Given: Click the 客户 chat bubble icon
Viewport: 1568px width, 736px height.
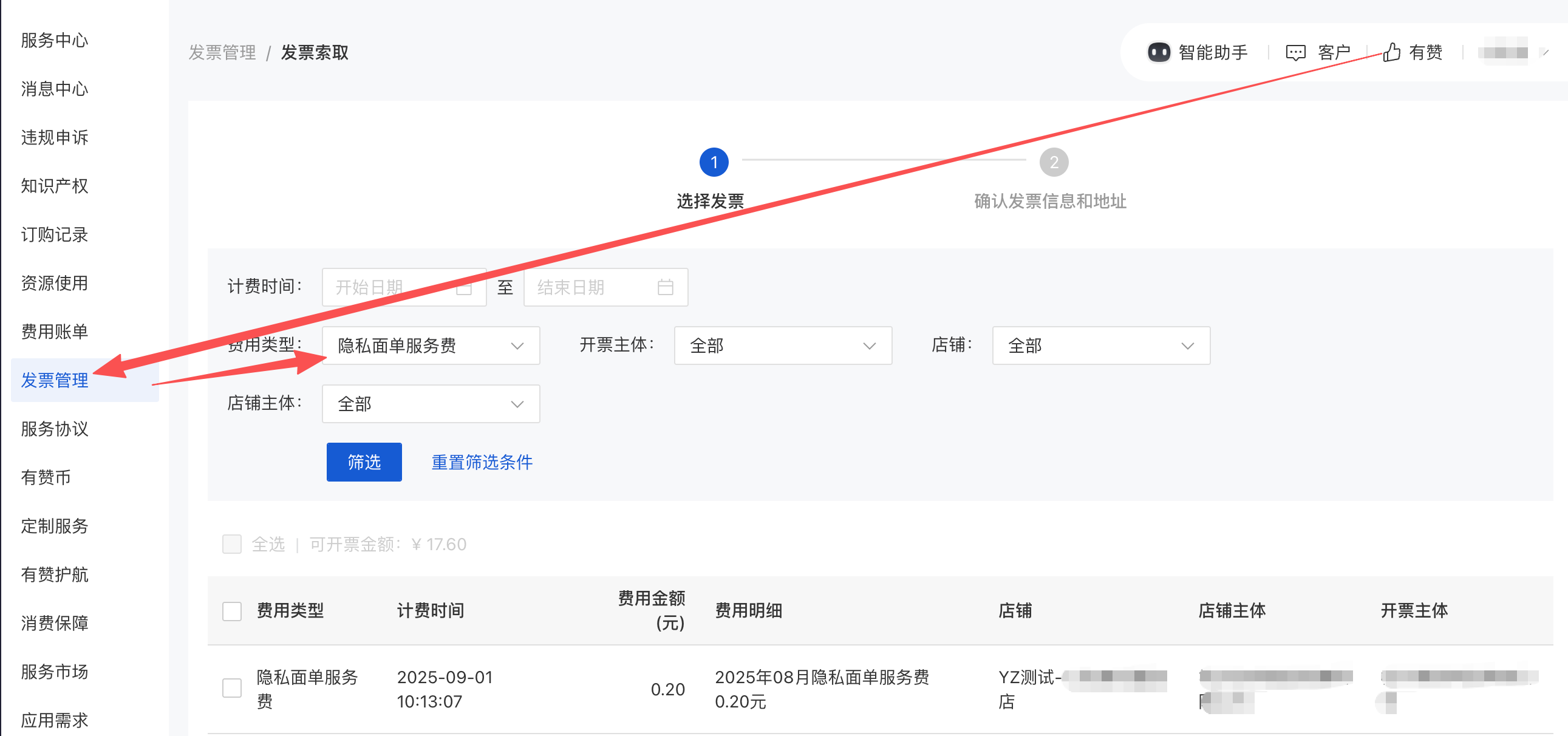Looking at the screenshot, I should [1295, 52].
